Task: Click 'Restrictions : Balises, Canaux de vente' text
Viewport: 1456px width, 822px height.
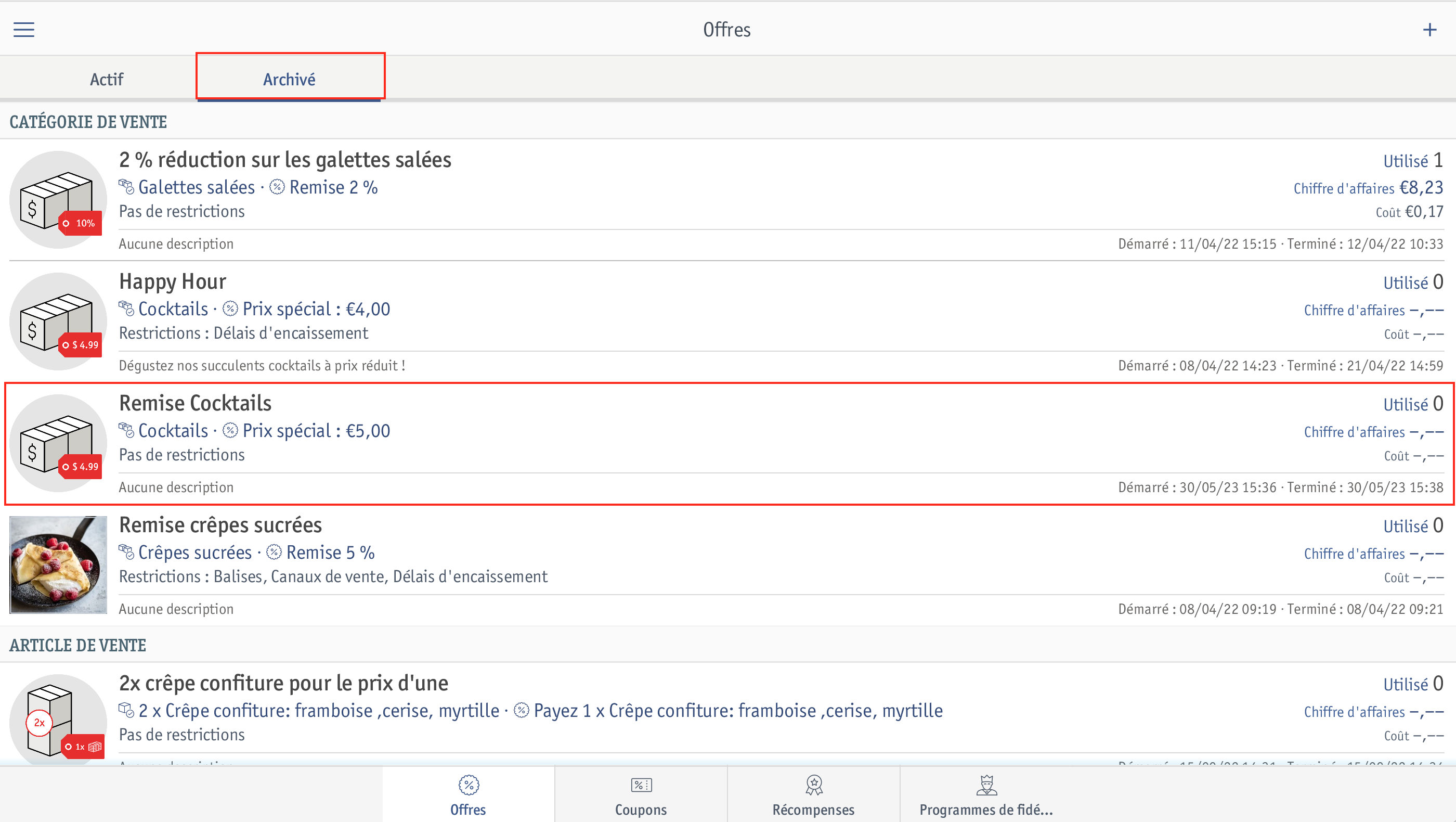Action: coord(333,576)
